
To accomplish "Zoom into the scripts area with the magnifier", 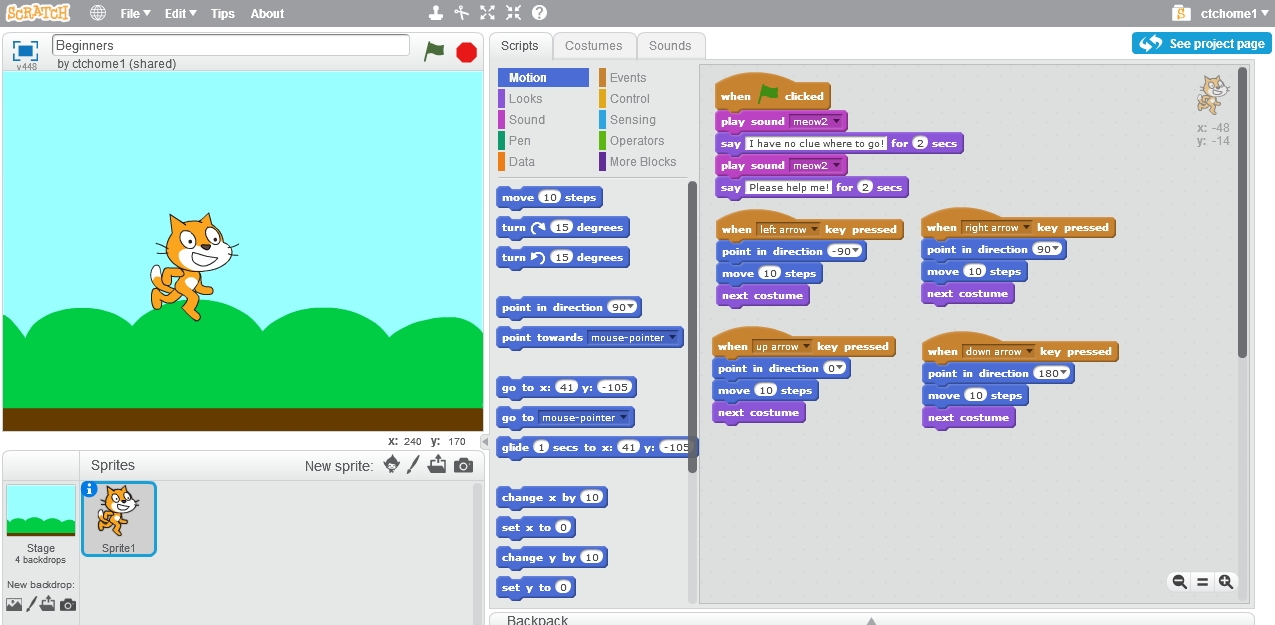I will click(1225, 581).
